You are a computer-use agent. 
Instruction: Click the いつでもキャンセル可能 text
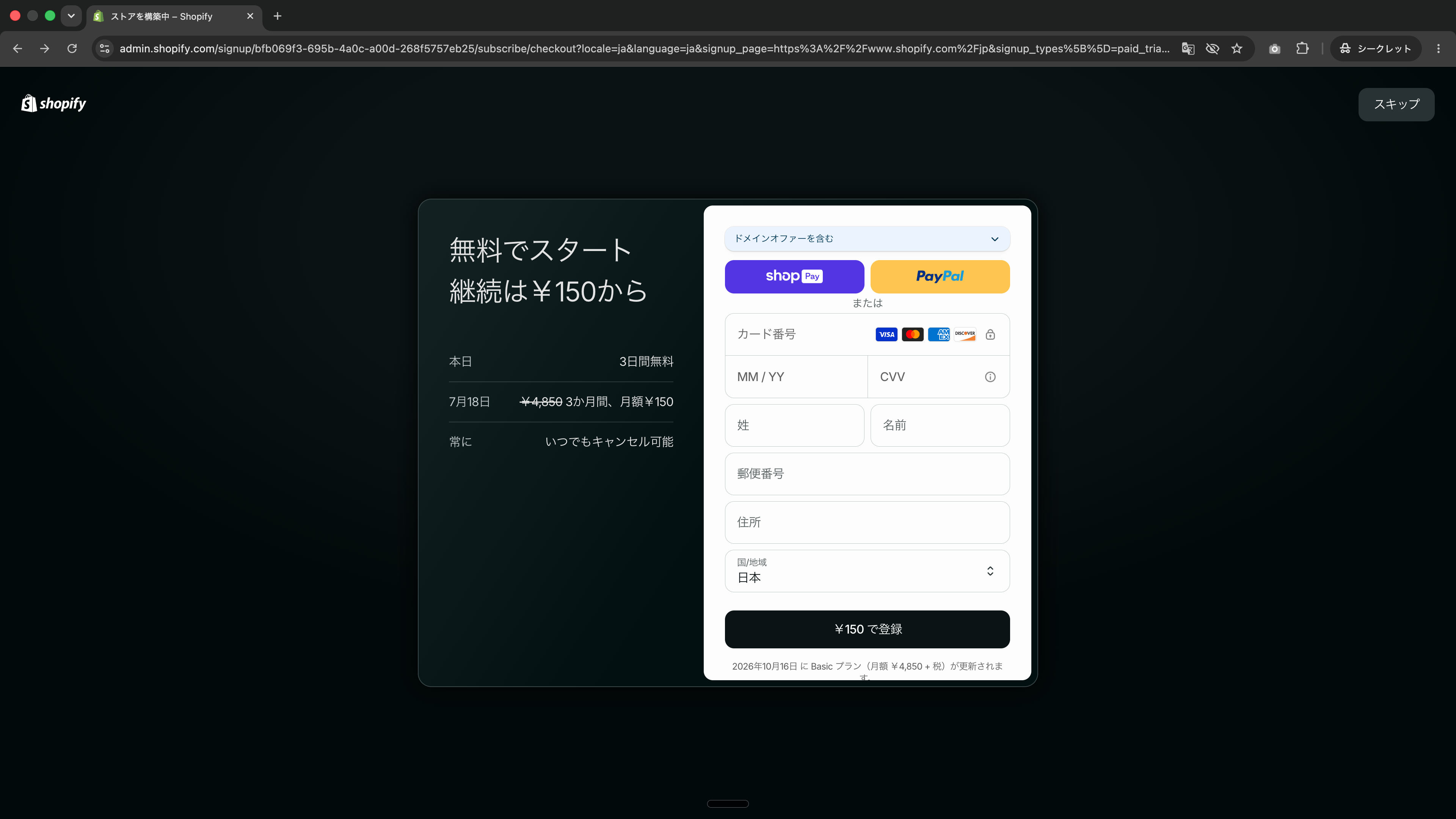click(609, 442)
